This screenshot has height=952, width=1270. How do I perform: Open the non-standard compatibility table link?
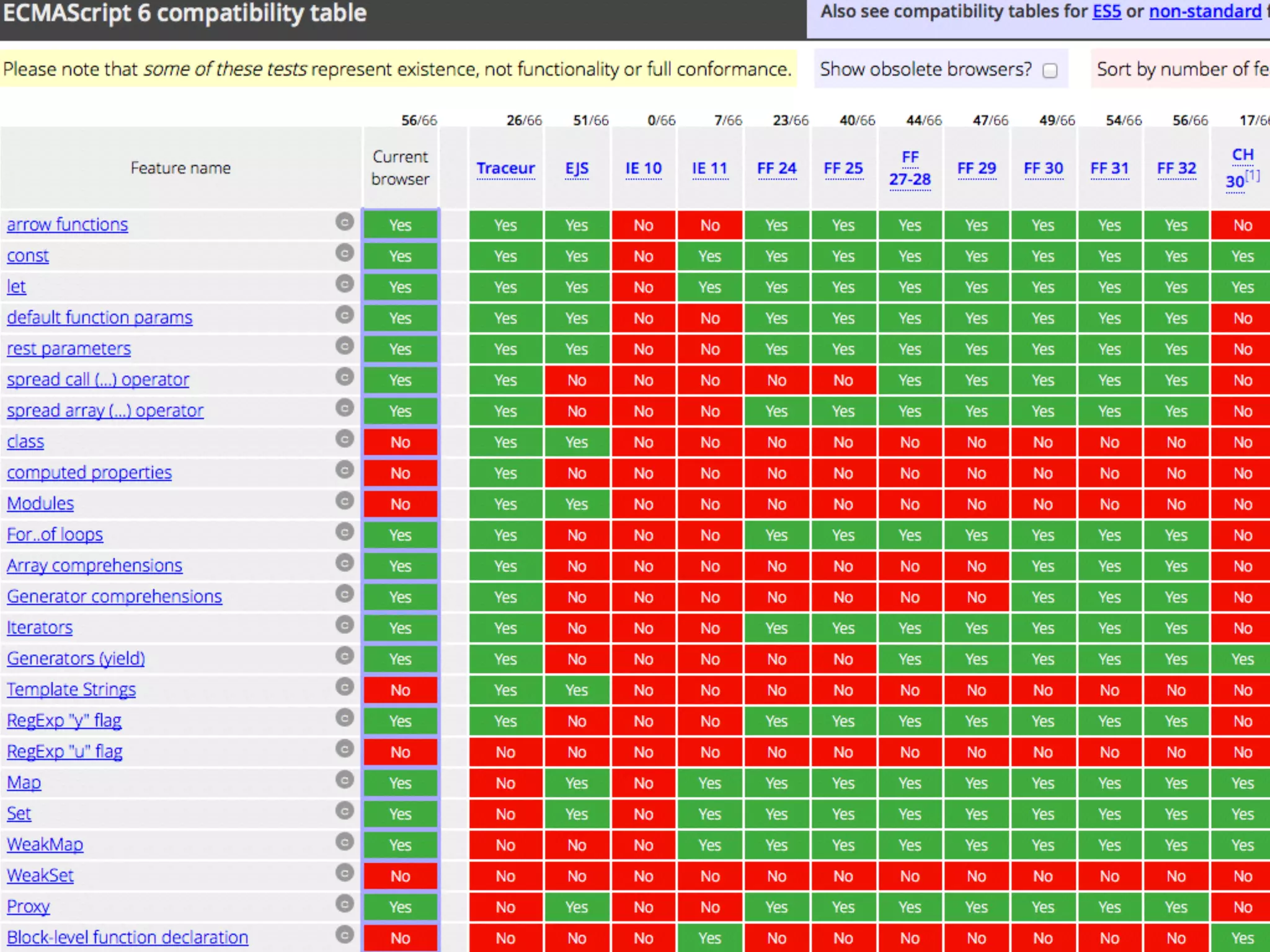[x=1205, y=12]
